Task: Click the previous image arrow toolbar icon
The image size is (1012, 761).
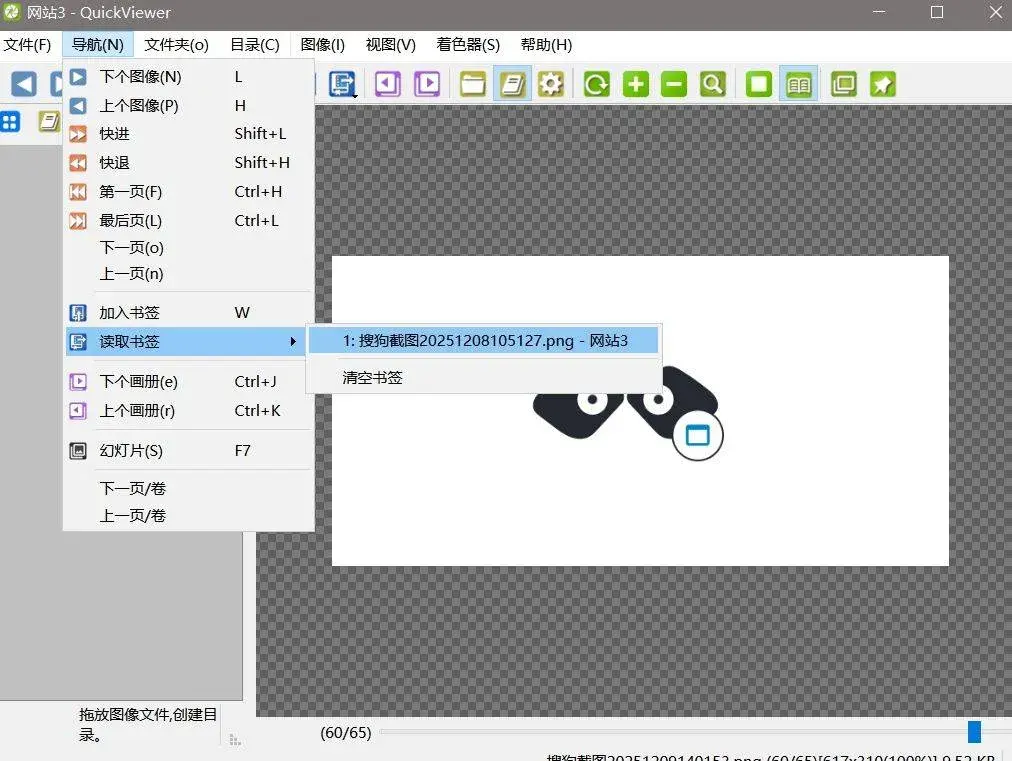Action: 24,84
